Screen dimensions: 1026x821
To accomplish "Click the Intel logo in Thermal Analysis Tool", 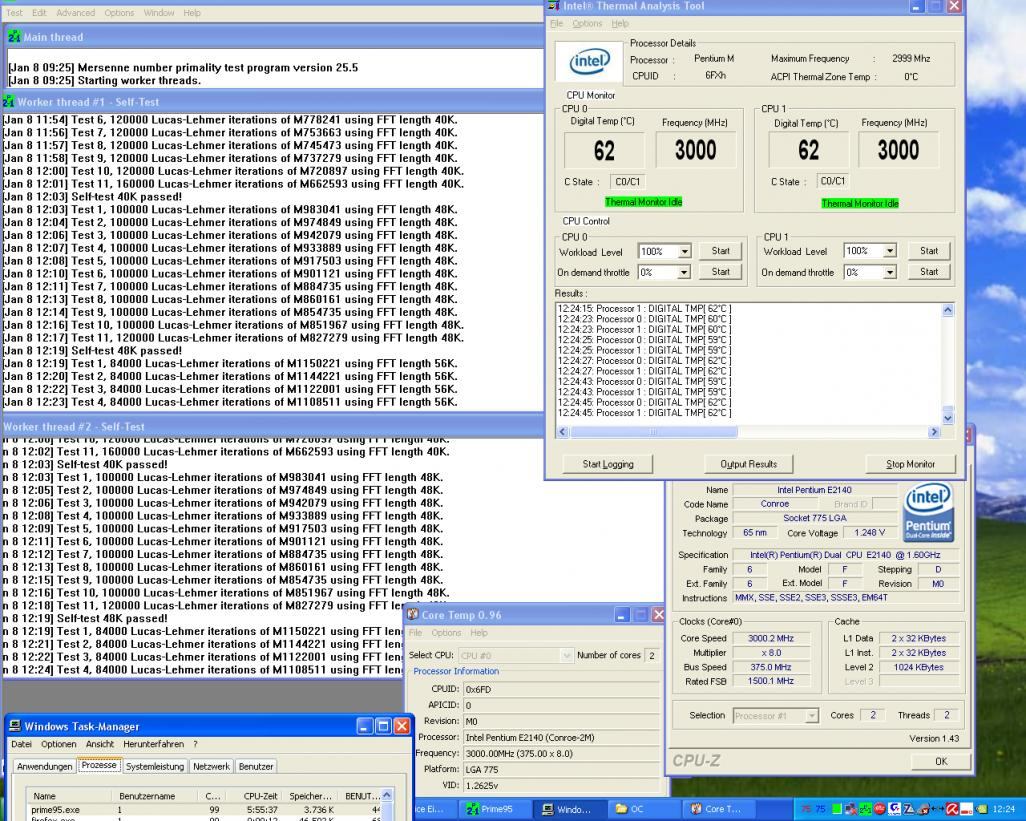I will pyautogui.click(x=590, y=62).
